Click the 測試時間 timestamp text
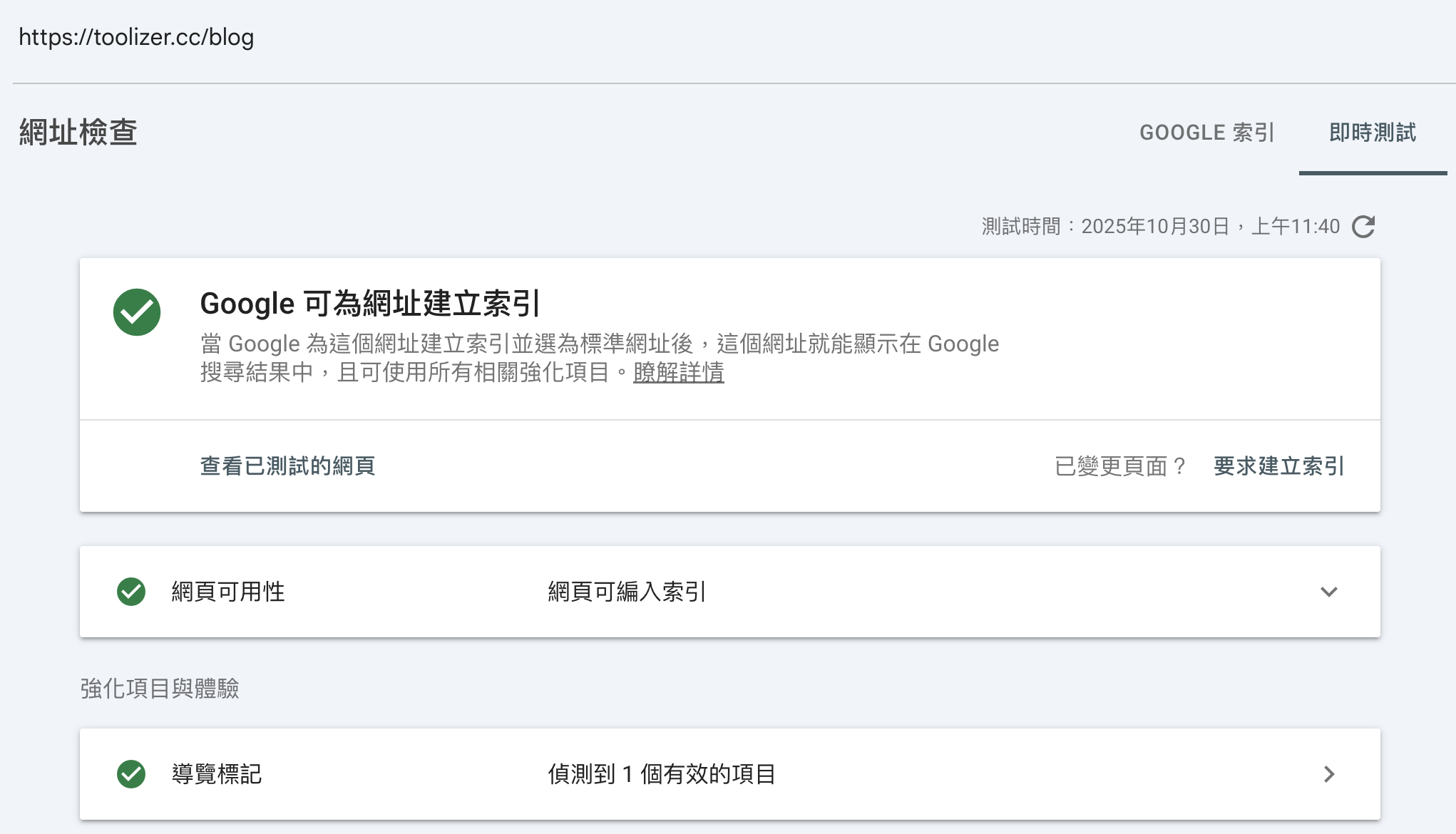Screen dimensions: 1456x834 1159,225
